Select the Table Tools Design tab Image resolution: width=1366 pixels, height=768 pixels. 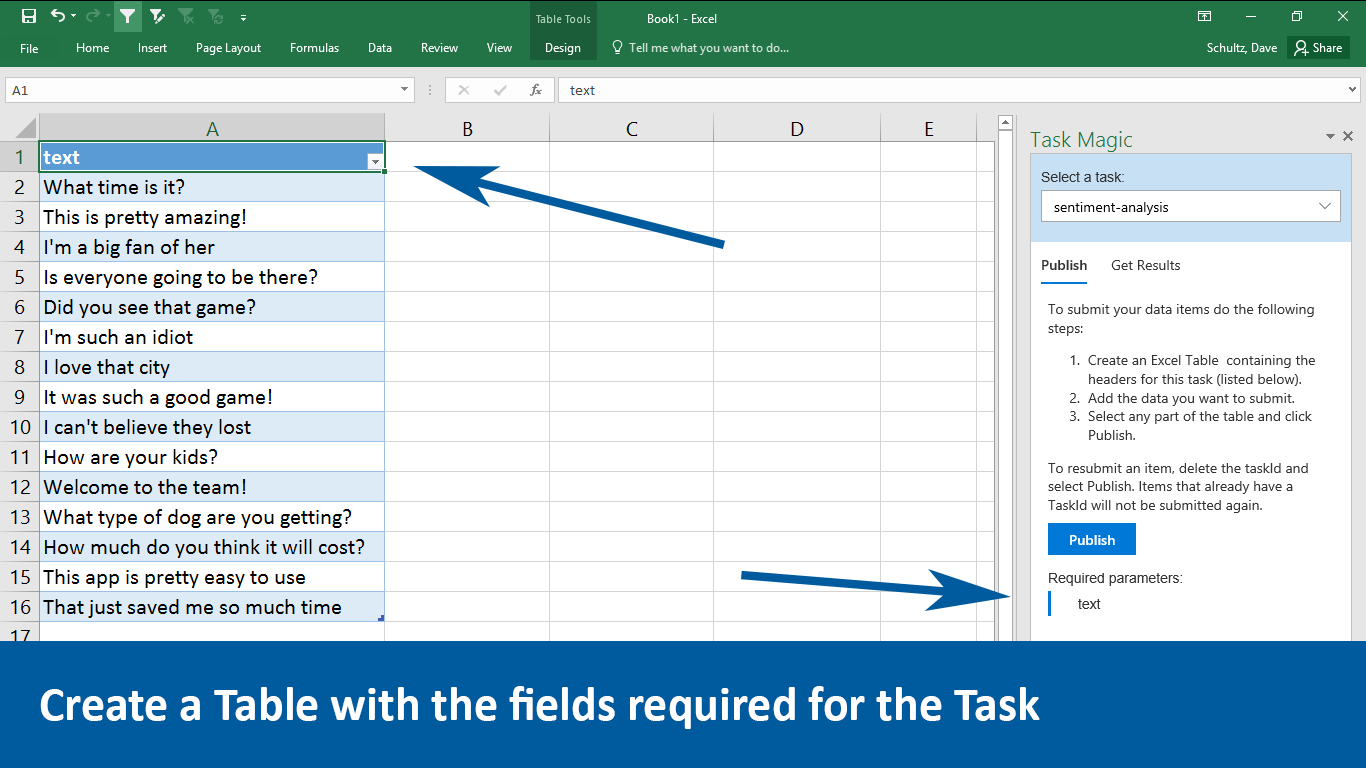(x=563, y=48)
